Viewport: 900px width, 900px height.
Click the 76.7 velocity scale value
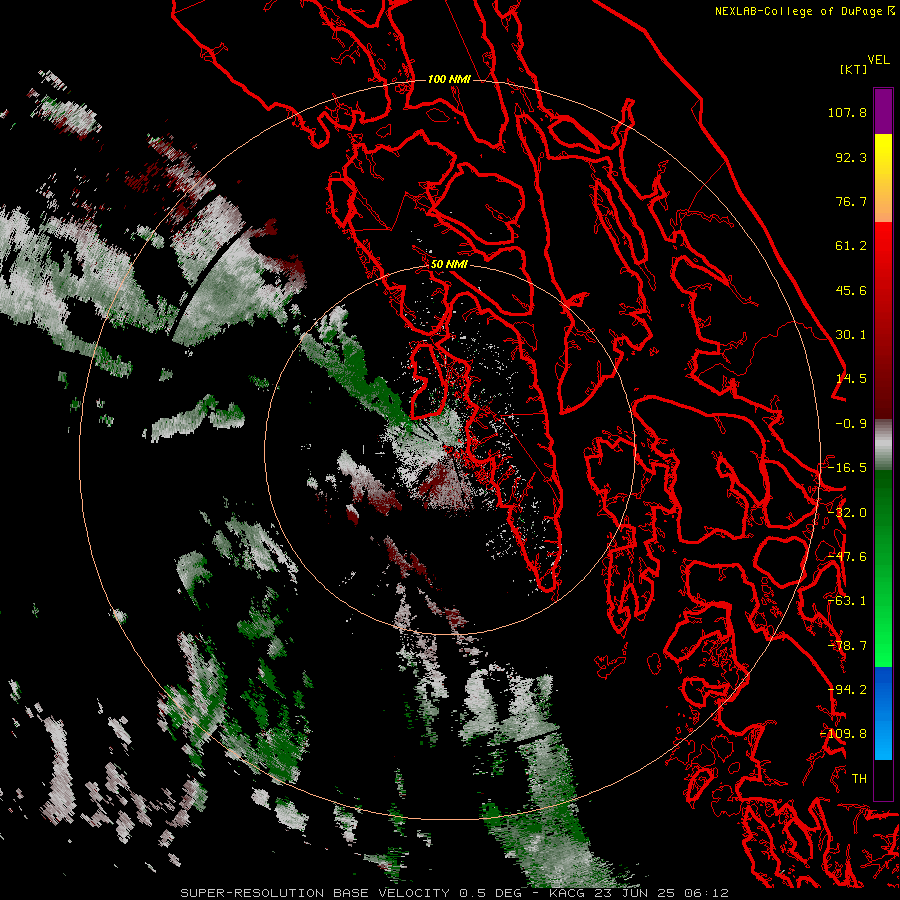(851, 201)
